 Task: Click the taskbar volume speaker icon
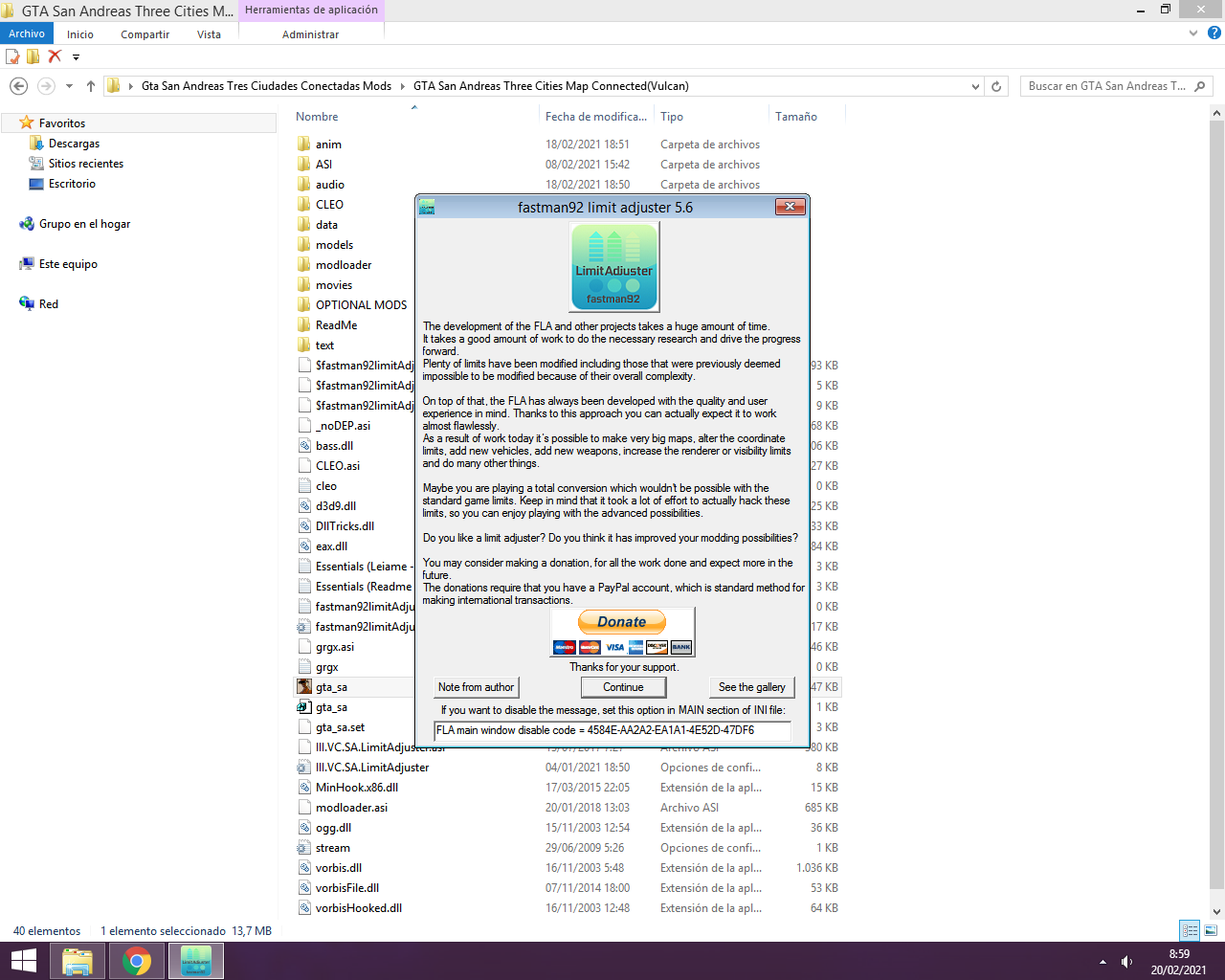(1126, 962)
